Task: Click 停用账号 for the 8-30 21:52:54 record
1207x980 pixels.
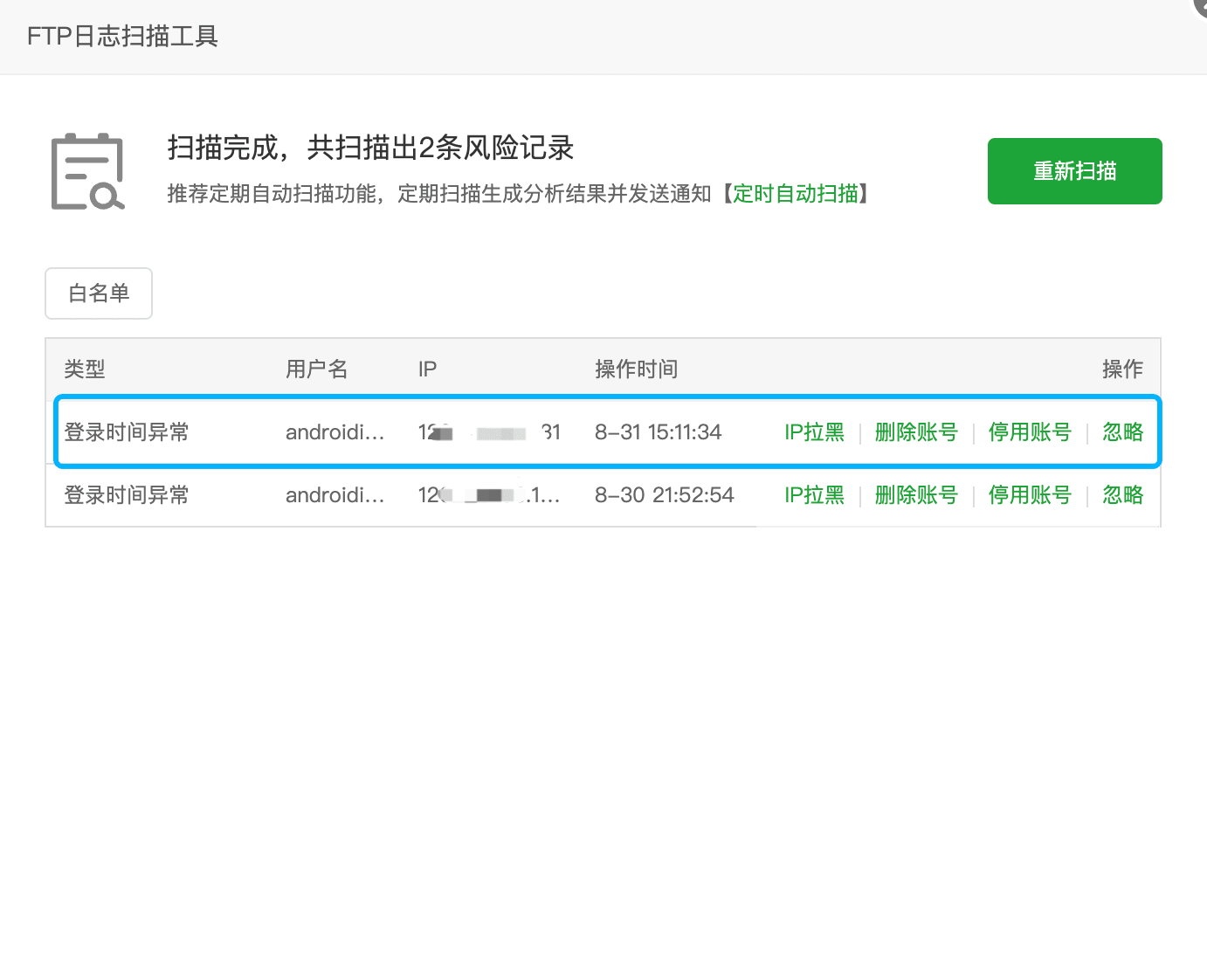Action: pyautogui.click(x=1030, y=495)
